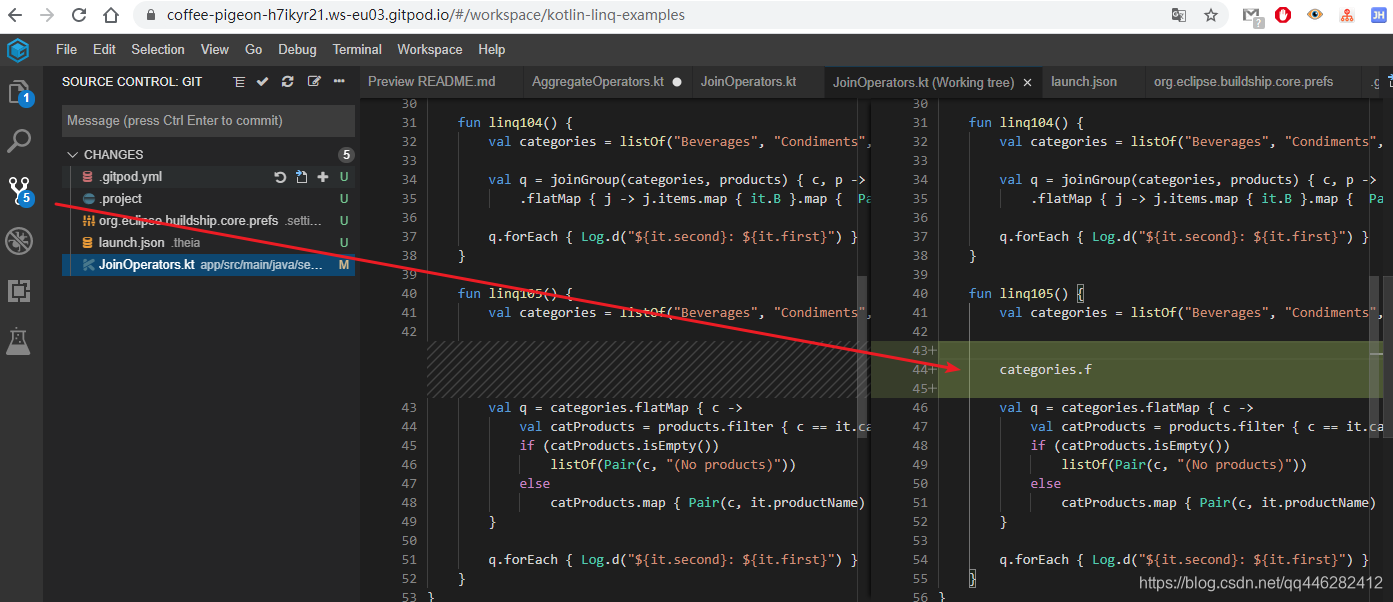Image resolution: width=1393 pixels, height=602 pixels.
Task: Open the Selection menu
Action: point(158,49)
